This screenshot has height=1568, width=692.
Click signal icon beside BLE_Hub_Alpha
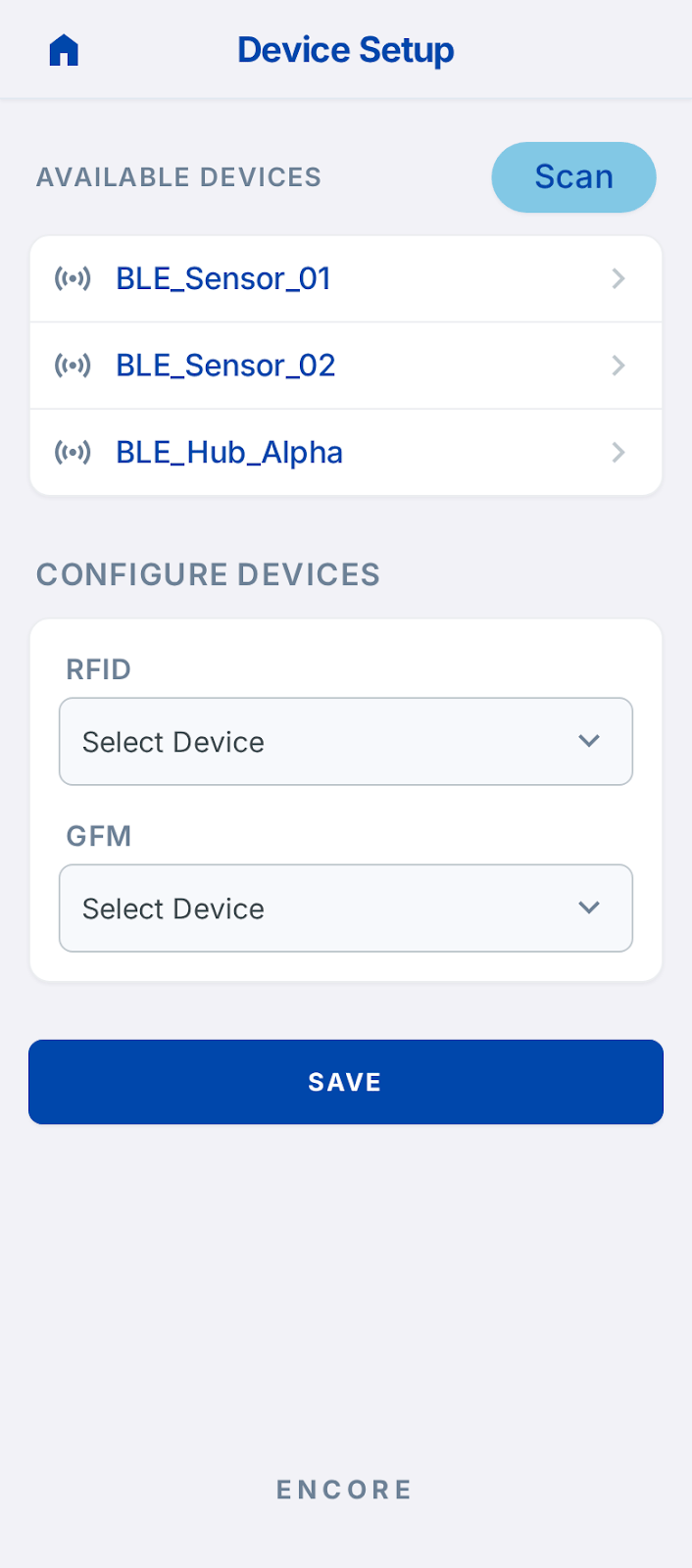73,453
